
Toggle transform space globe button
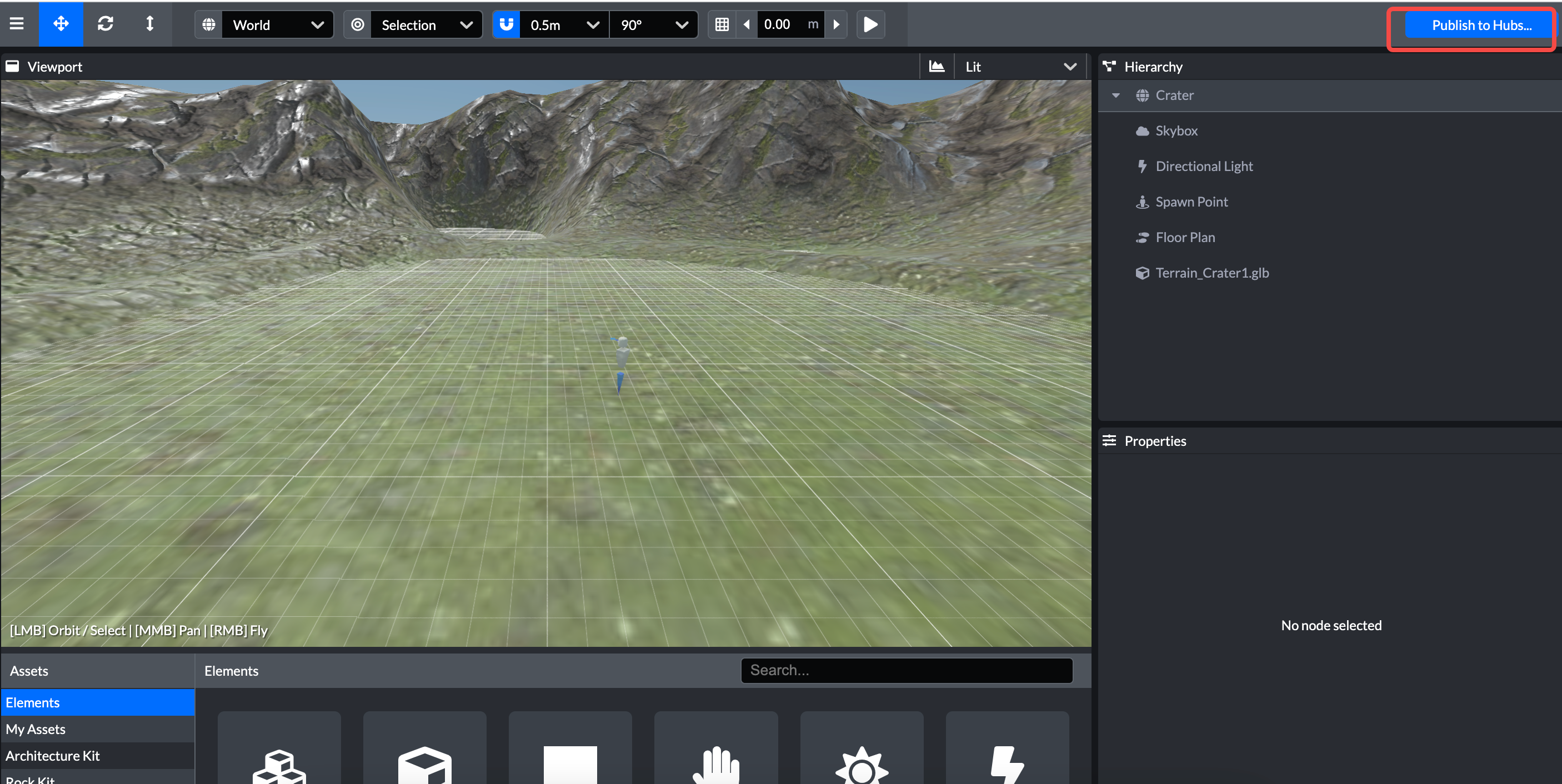(209, 25)
